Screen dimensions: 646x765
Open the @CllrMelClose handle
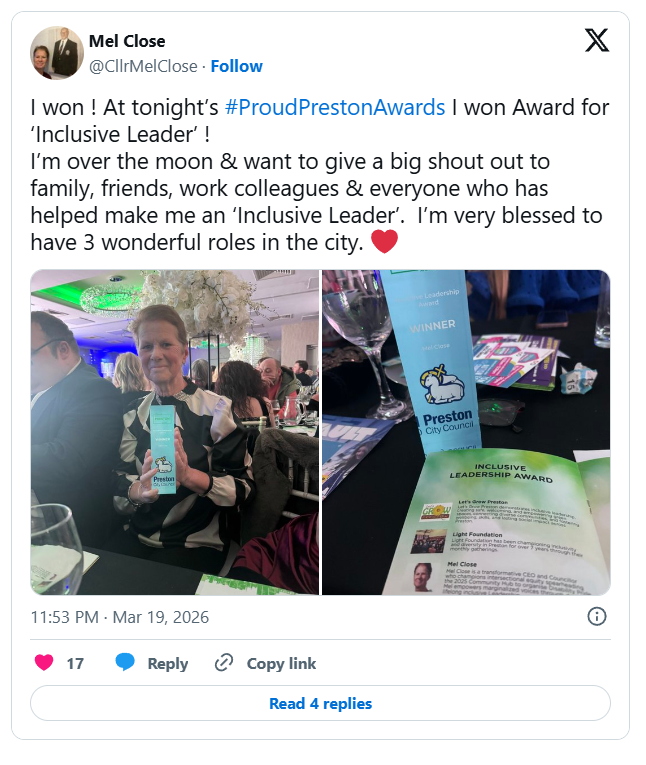pos(143,66)
